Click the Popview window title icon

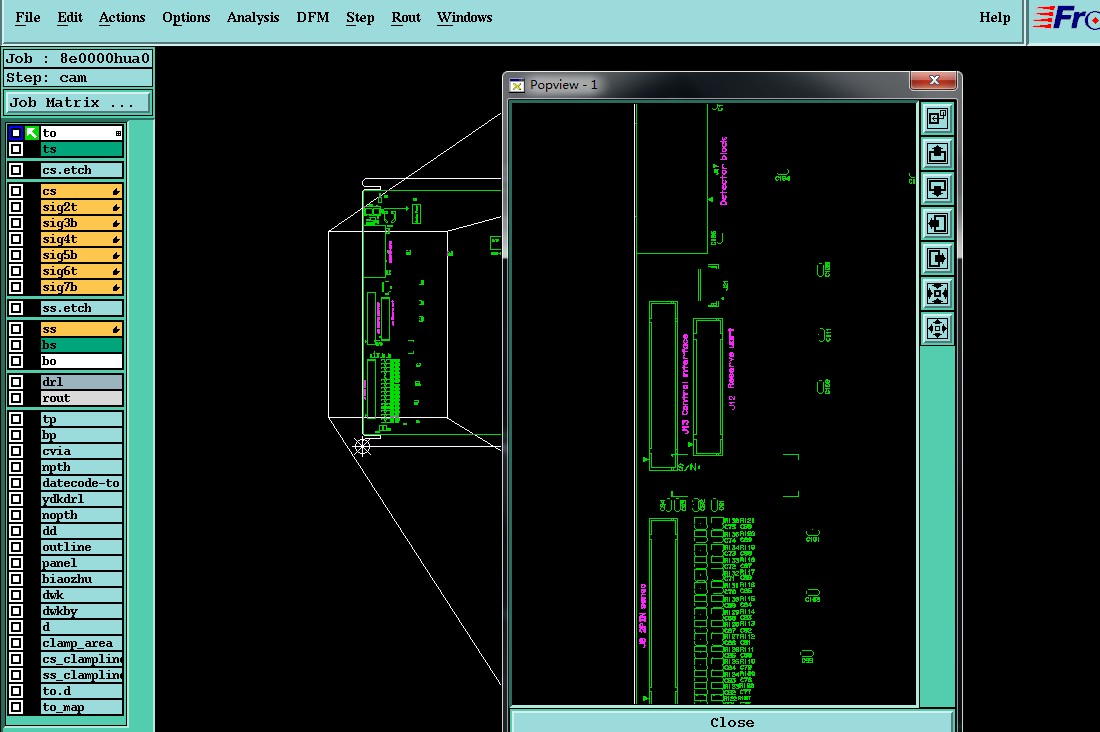coord(517,86)
